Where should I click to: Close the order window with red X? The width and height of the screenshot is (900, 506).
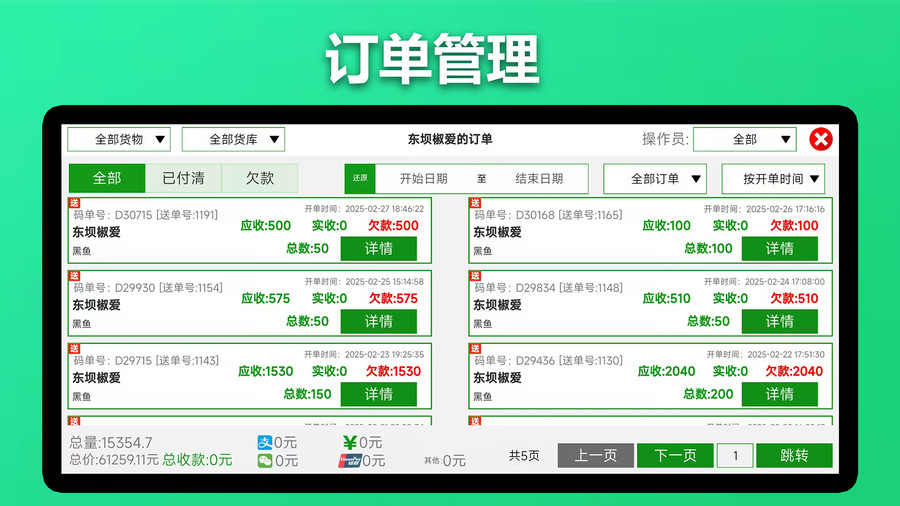point(820,139)
